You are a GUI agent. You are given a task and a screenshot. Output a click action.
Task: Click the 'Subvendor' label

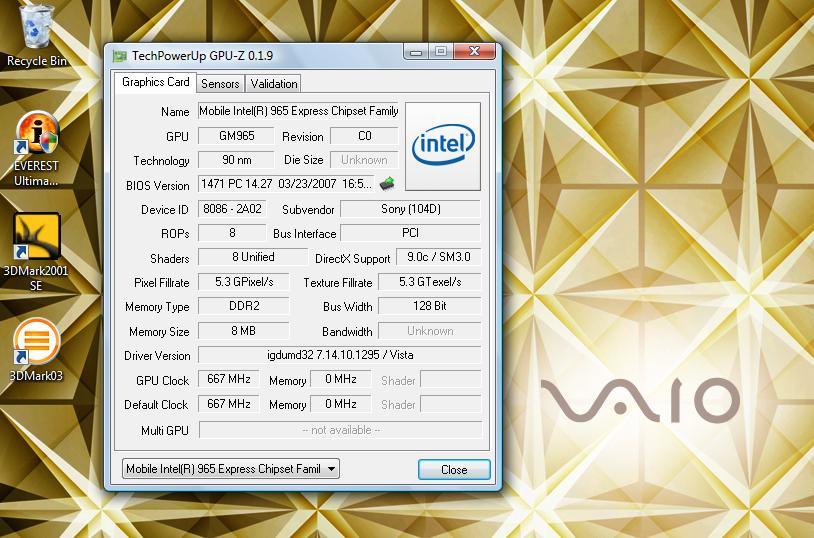pyautogui.click(x=308, y=210)
